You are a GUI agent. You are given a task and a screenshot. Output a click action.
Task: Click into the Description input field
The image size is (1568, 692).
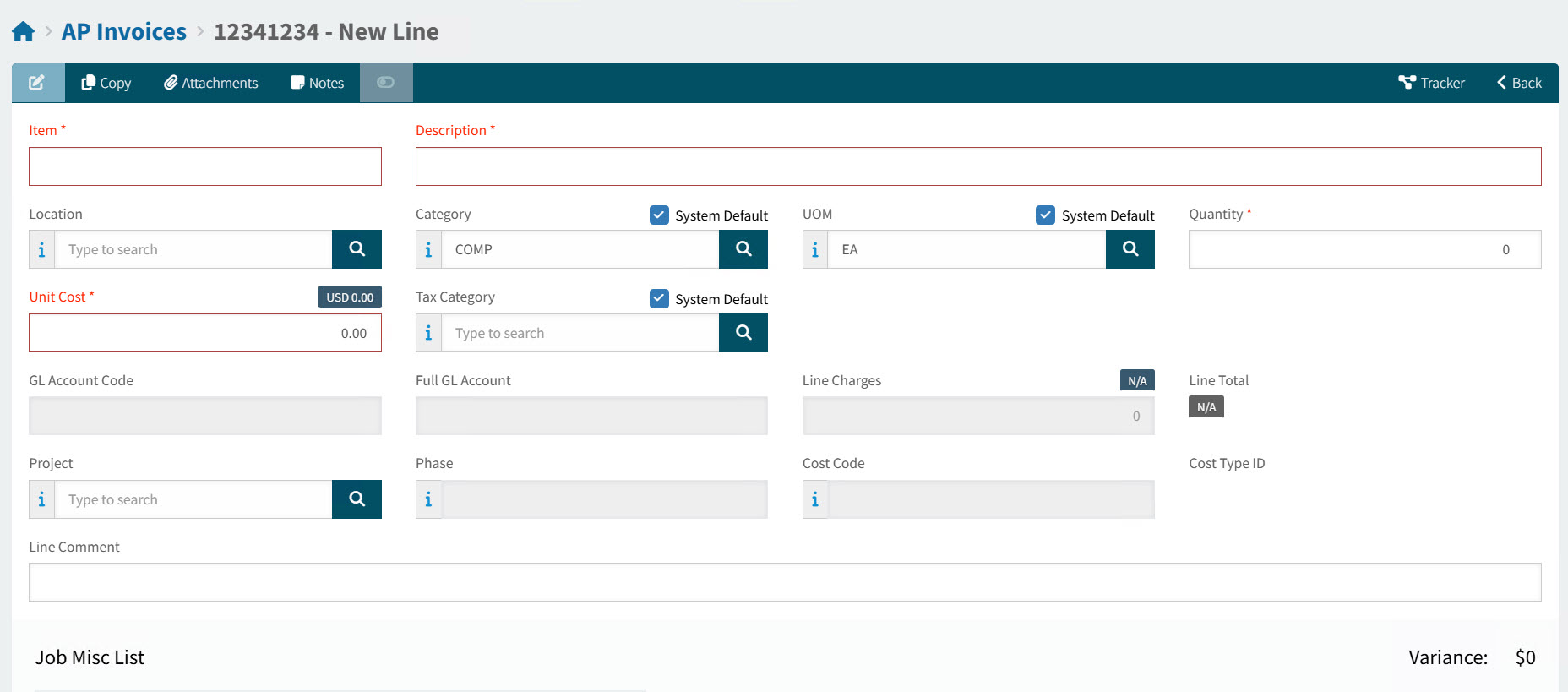977,166
